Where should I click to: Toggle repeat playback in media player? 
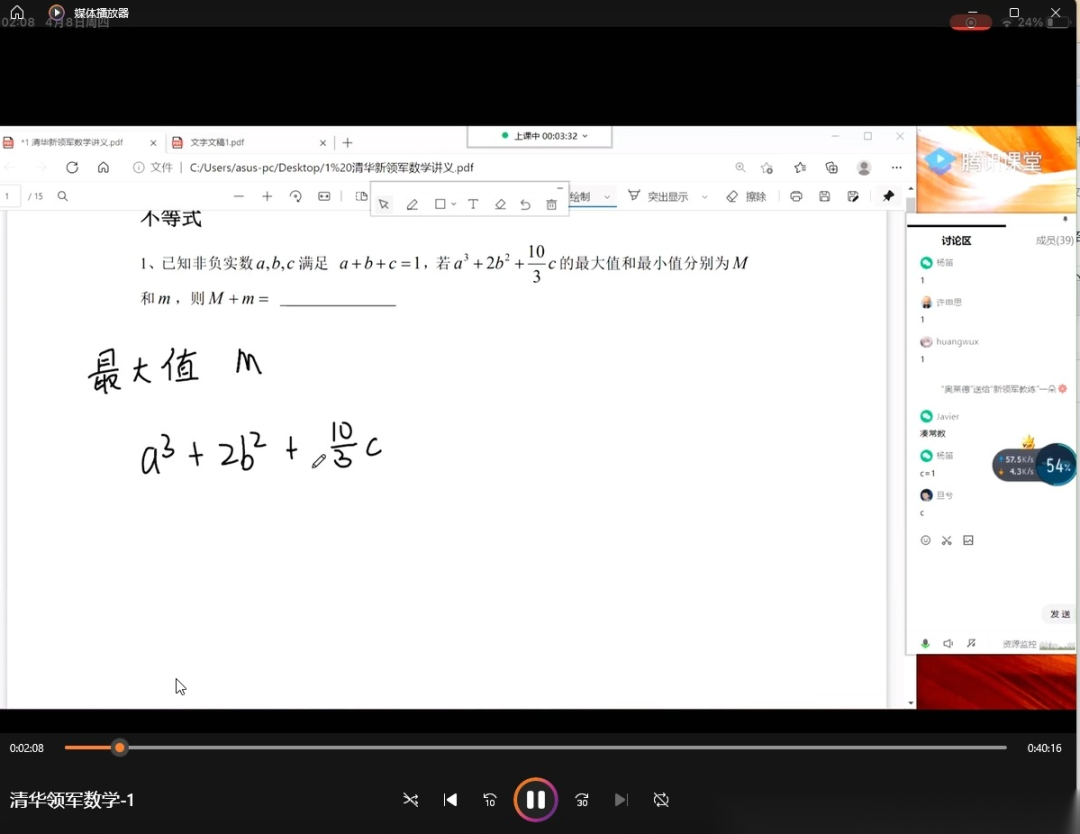point(661,800)
